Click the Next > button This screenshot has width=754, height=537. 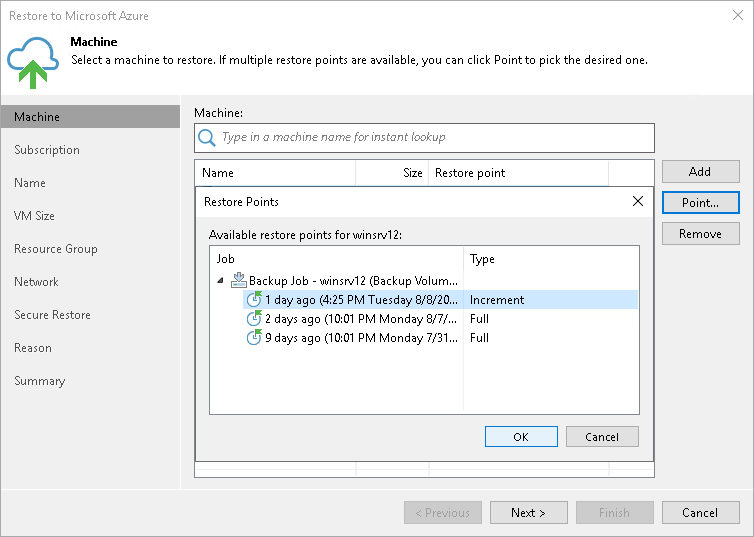point(528,512)
